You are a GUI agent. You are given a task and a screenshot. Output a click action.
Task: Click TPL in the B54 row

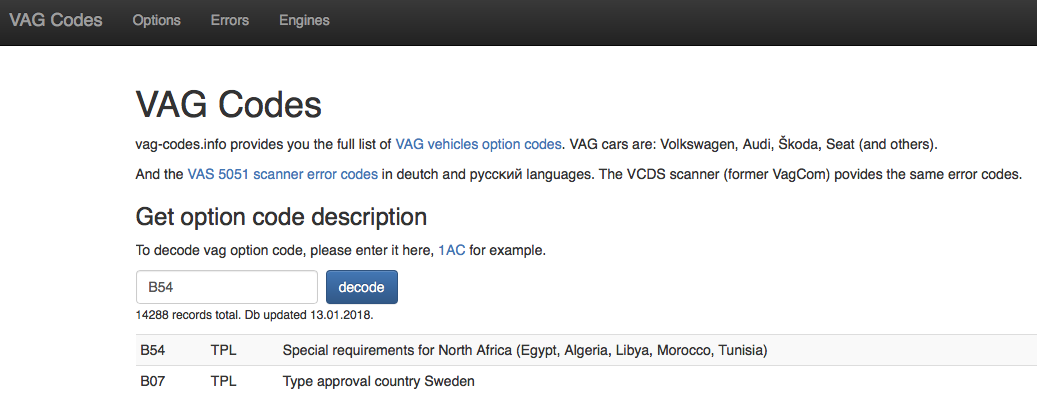point(223,351)
